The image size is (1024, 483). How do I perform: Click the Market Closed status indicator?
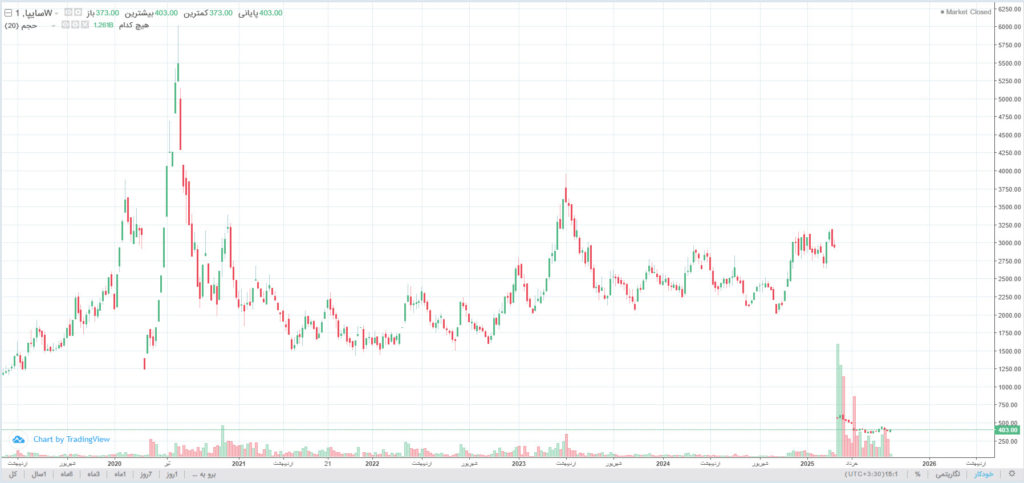(966, 12)
